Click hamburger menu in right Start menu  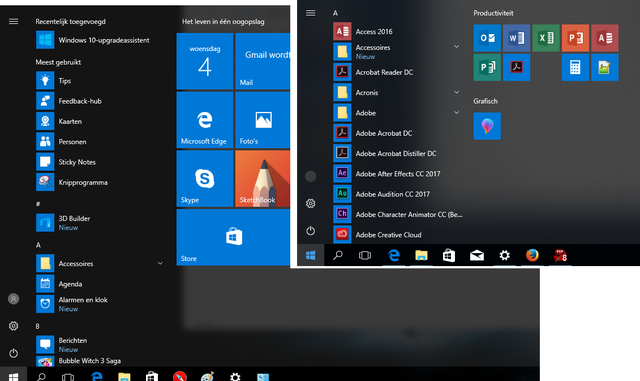pos(311,13)
